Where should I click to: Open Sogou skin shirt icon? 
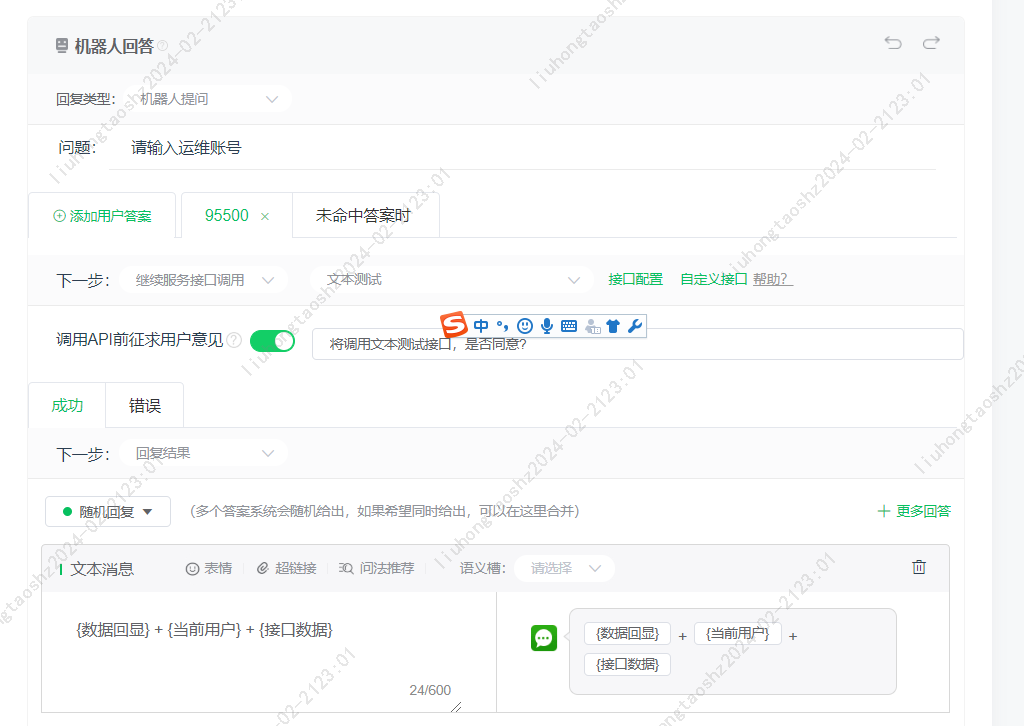tap(613, 326)
